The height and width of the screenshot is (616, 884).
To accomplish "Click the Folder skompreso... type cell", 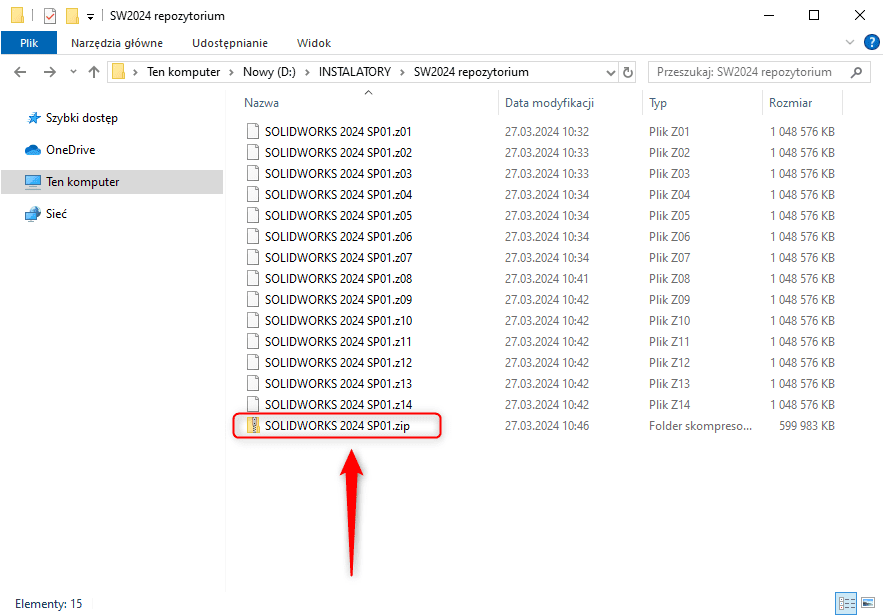I will point(700,426).
